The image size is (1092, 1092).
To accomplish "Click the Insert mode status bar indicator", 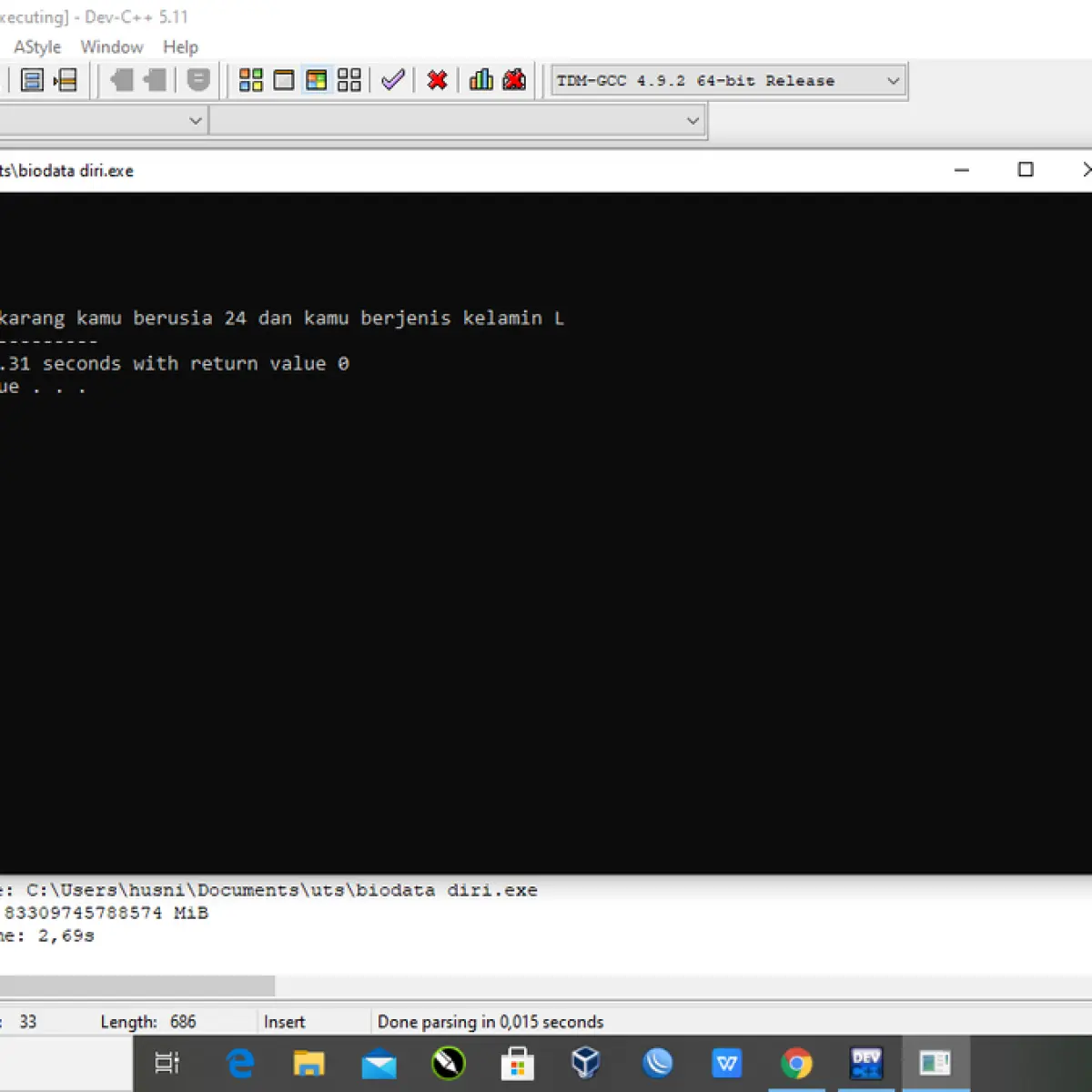I will (x=284, y=1022).
